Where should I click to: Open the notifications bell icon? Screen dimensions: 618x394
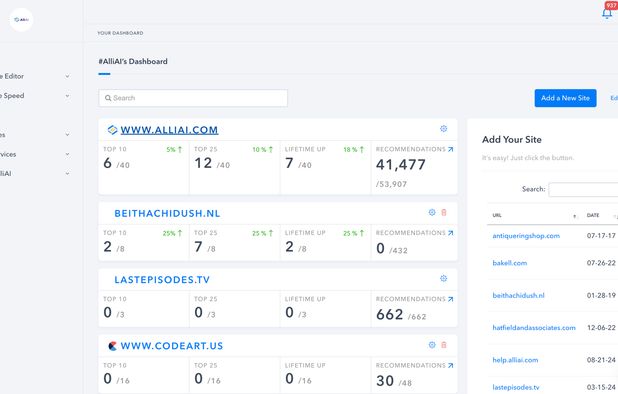(607, 13)
